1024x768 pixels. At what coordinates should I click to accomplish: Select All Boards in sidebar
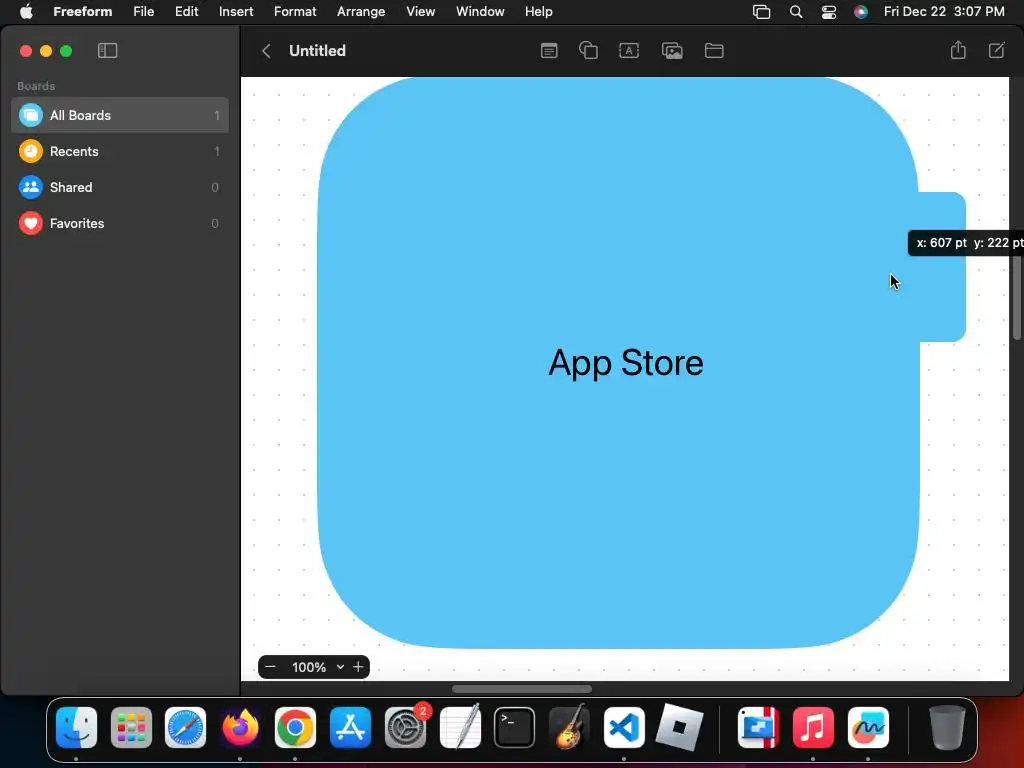click(120, 115)
